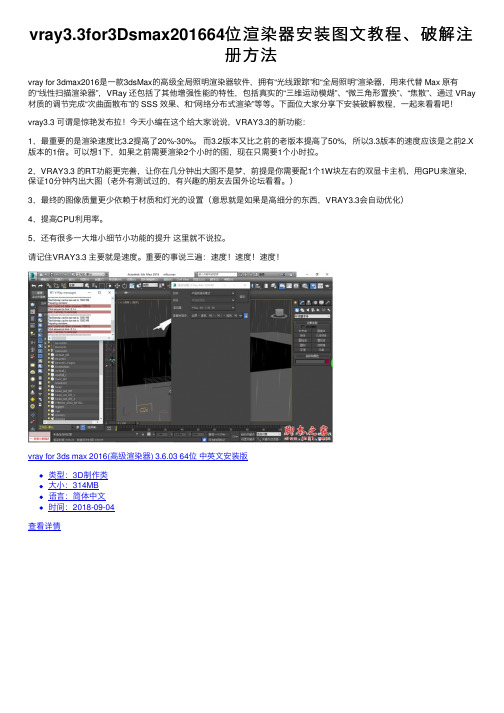Click the Redo arrow in 3ds Max toolbar
Image resolution: width=504 pixels, height=713 pixels.
pyautogui.click(x=41, y=286)
